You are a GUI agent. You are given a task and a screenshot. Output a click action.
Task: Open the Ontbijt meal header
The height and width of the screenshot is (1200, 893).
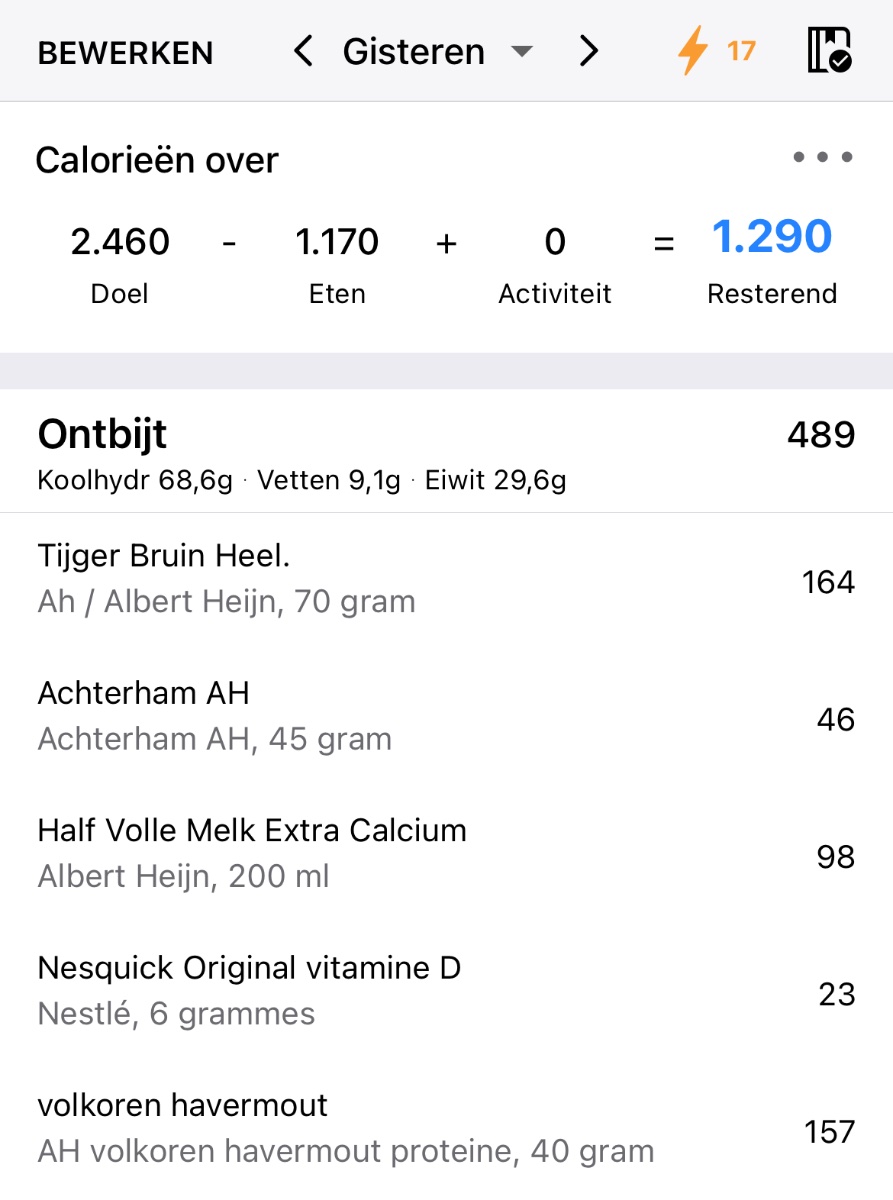[103, 435]
